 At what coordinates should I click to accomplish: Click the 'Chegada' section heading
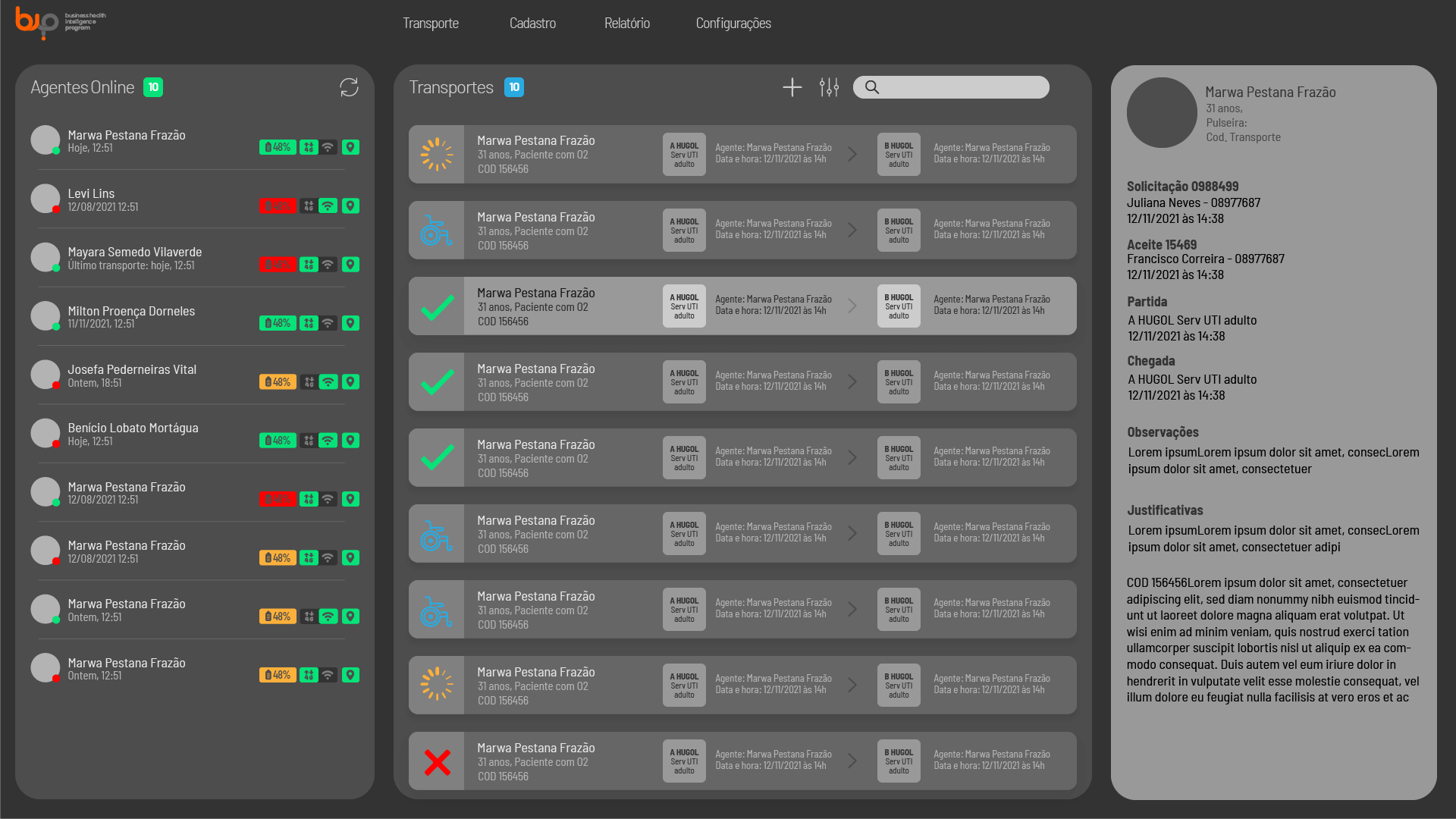(1150, 361)
